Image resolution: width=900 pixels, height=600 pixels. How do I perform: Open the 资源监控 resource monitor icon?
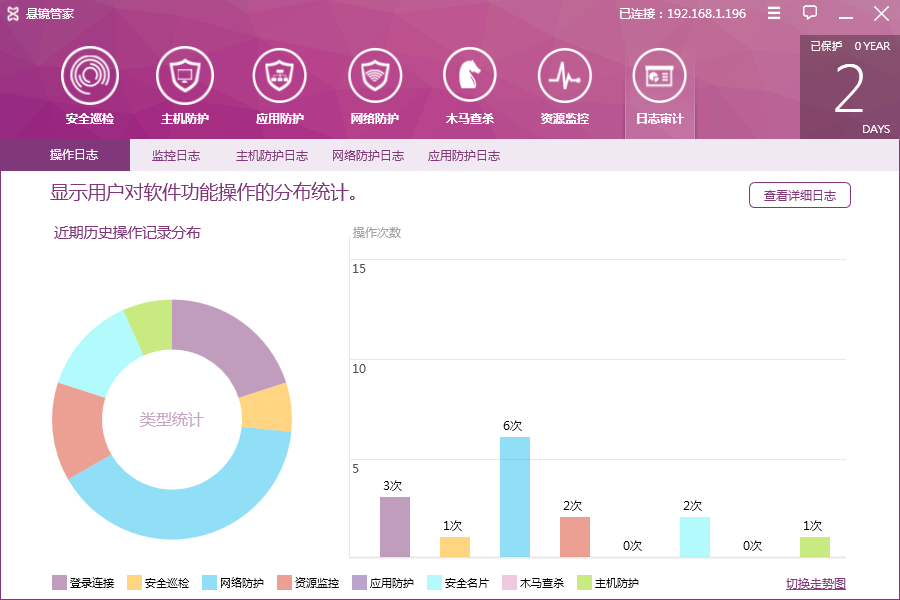click(x=565, y=75)
